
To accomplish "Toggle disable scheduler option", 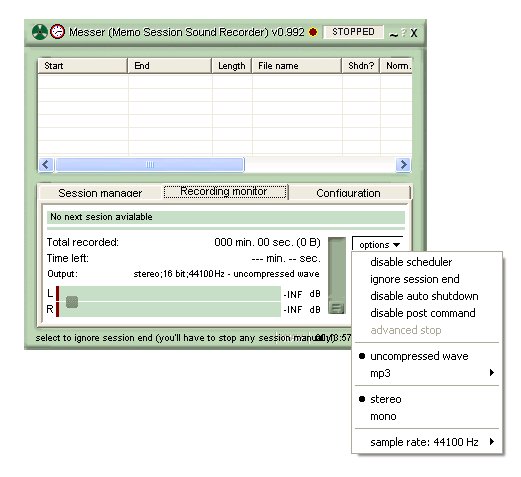I will pos(427,262).
